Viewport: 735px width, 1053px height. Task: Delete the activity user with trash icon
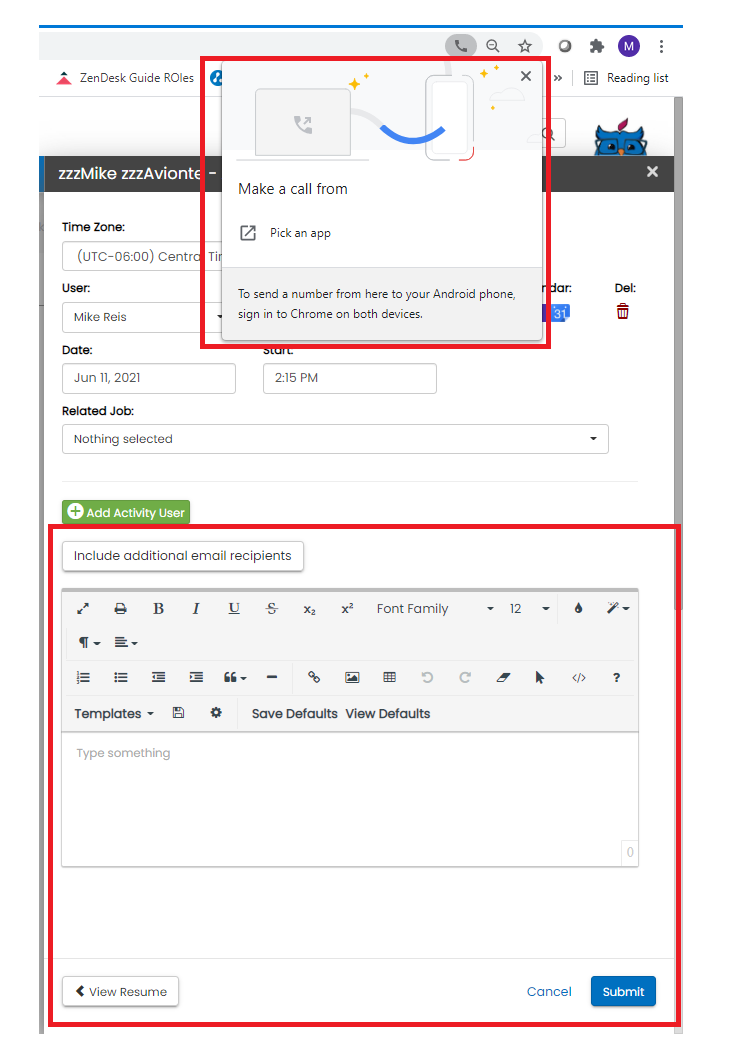(x=623, y=312)
